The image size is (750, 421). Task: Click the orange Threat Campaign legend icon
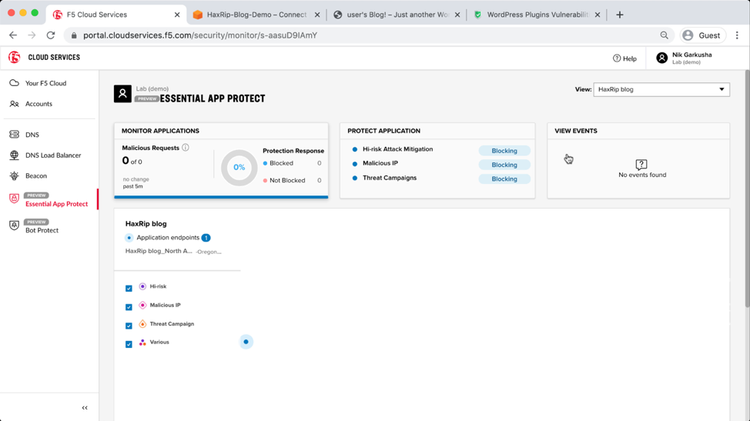tap(143, 324)
